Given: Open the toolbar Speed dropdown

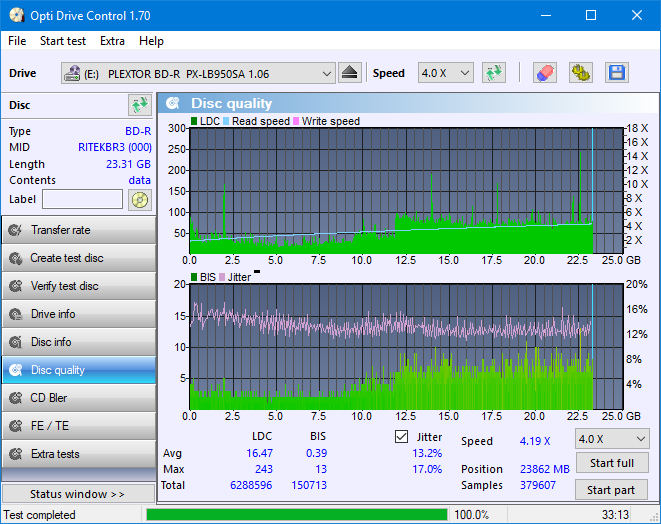Looking at the screenshot, I should click(445, 73).
